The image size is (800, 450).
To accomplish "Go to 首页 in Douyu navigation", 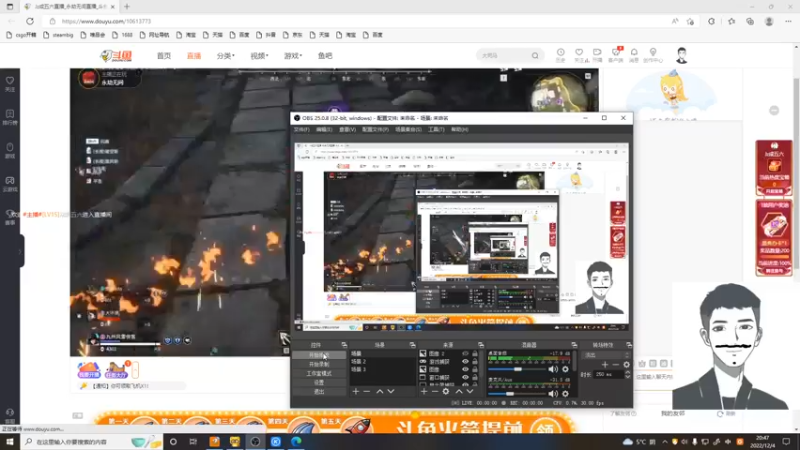I will pyautogui.click(x=164, y=56).
